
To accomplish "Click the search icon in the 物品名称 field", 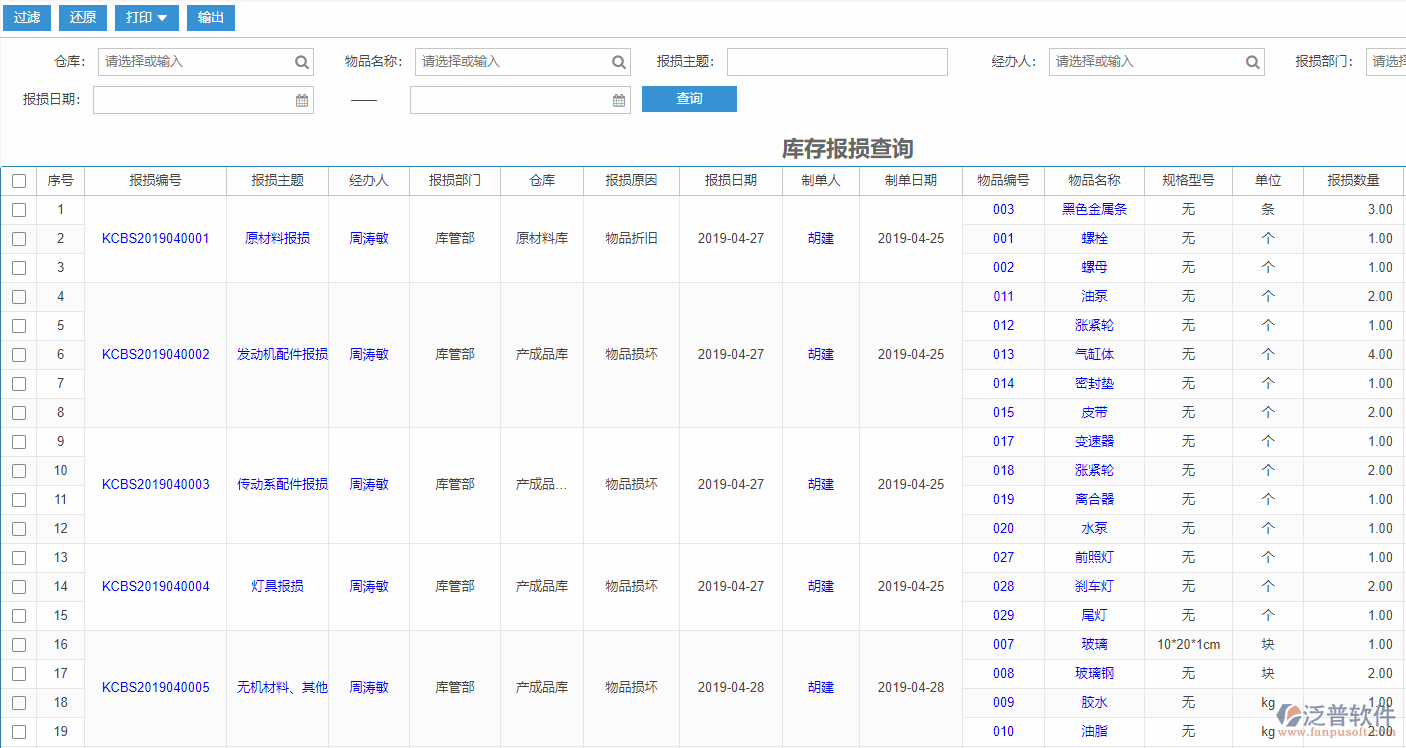I will pos(619,61).
